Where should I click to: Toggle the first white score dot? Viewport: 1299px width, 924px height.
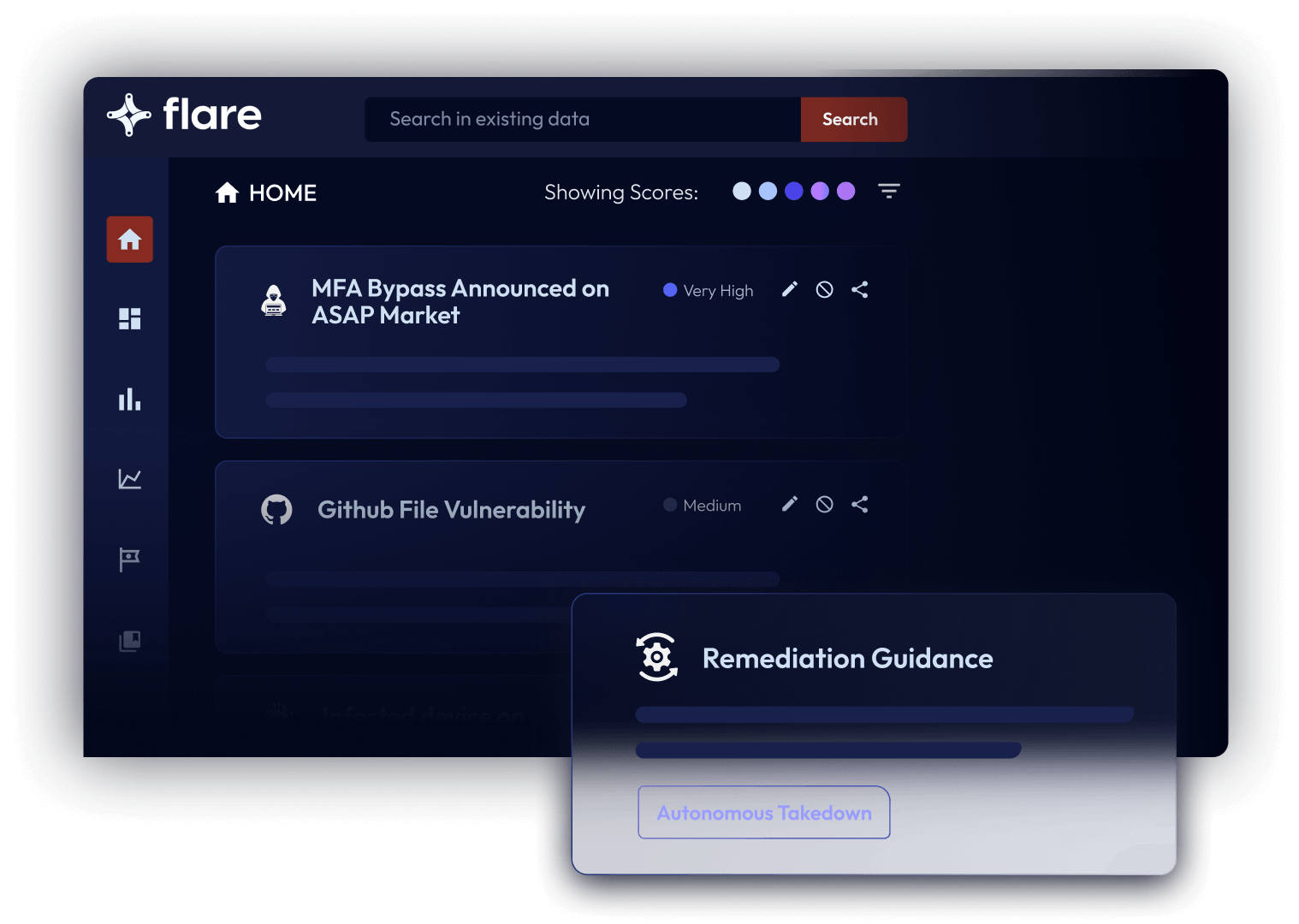(742, 192)
